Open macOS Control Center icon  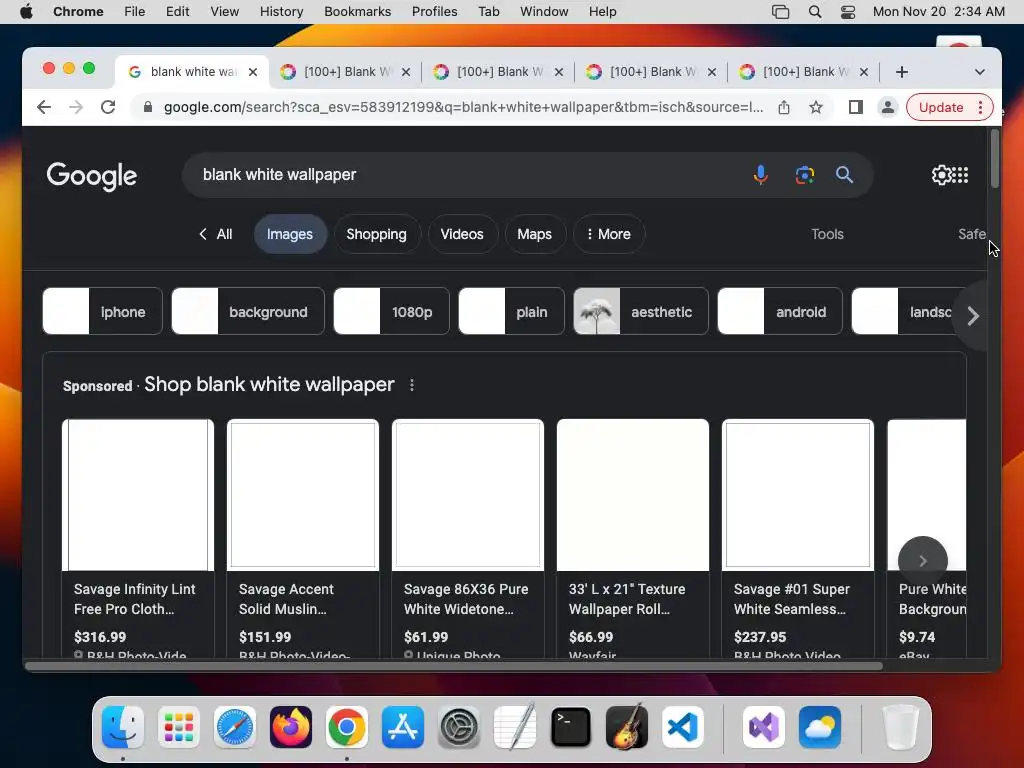click(848, 12)
